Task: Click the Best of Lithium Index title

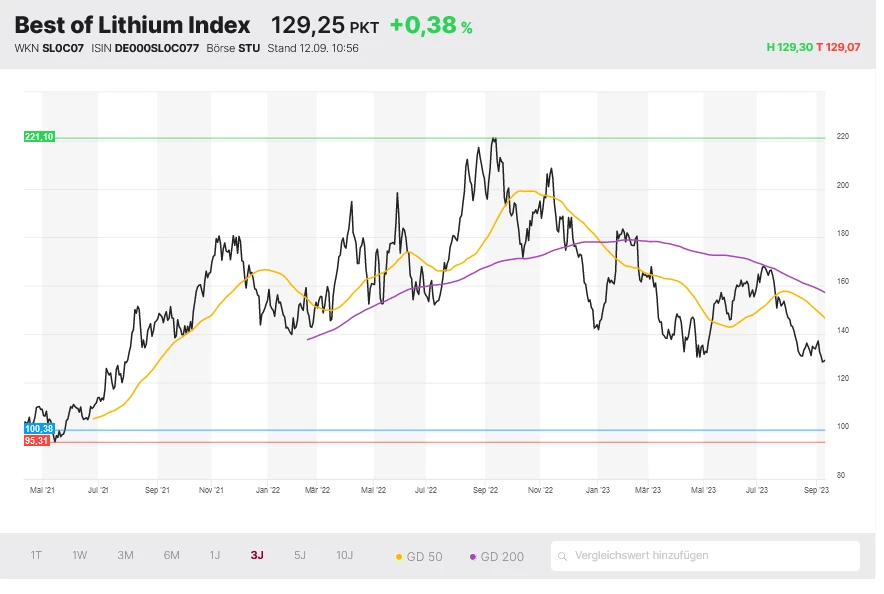Action: [132, 25]
